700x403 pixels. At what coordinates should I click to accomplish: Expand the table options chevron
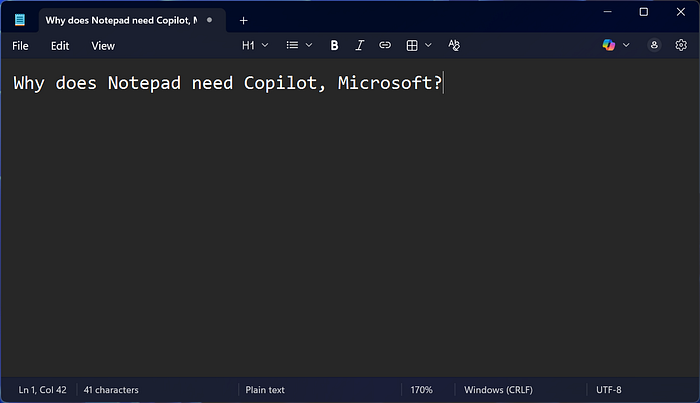429,45
